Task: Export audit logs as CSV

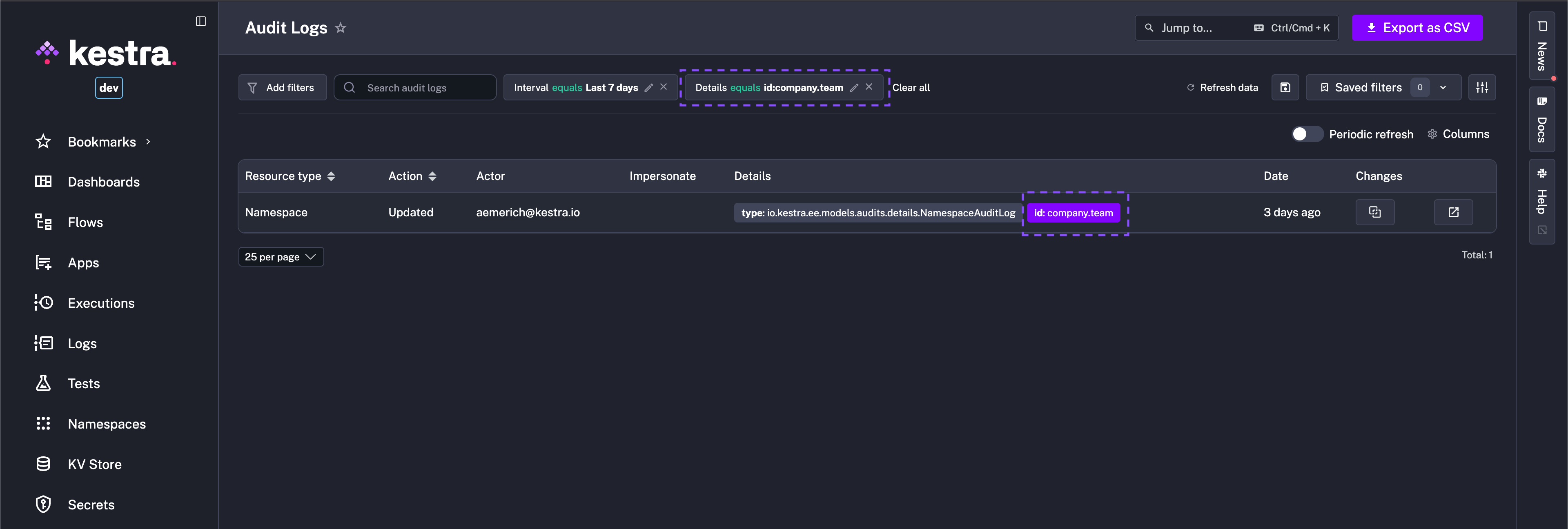Action: pos(1417,27)
